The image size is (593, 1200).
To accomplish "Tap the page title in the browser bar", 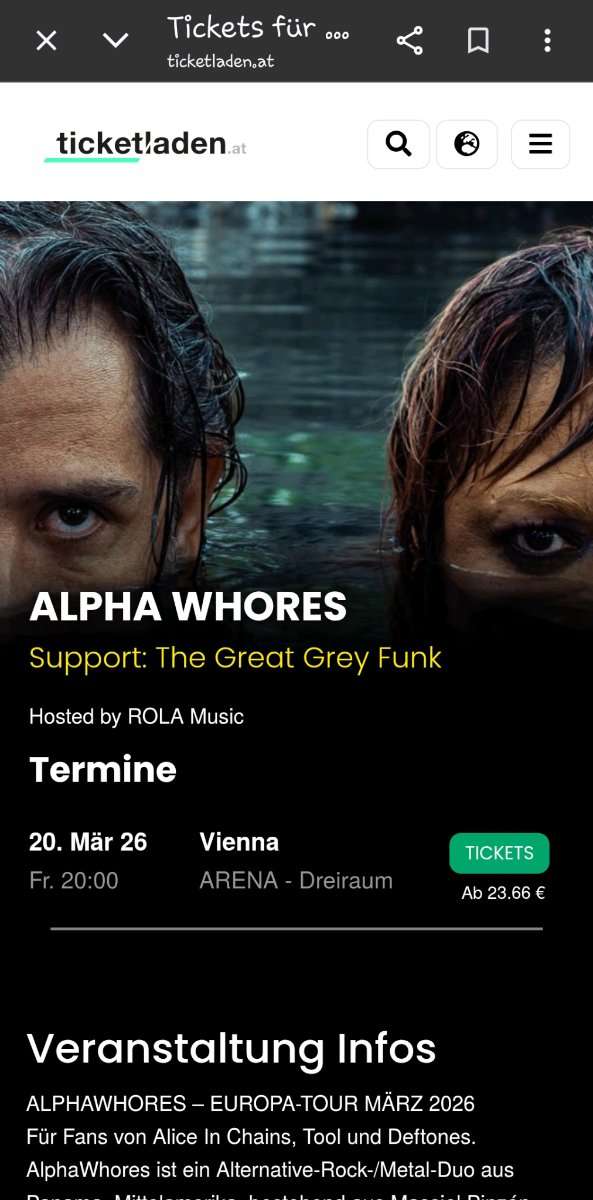I will click(x=258, y=27).
